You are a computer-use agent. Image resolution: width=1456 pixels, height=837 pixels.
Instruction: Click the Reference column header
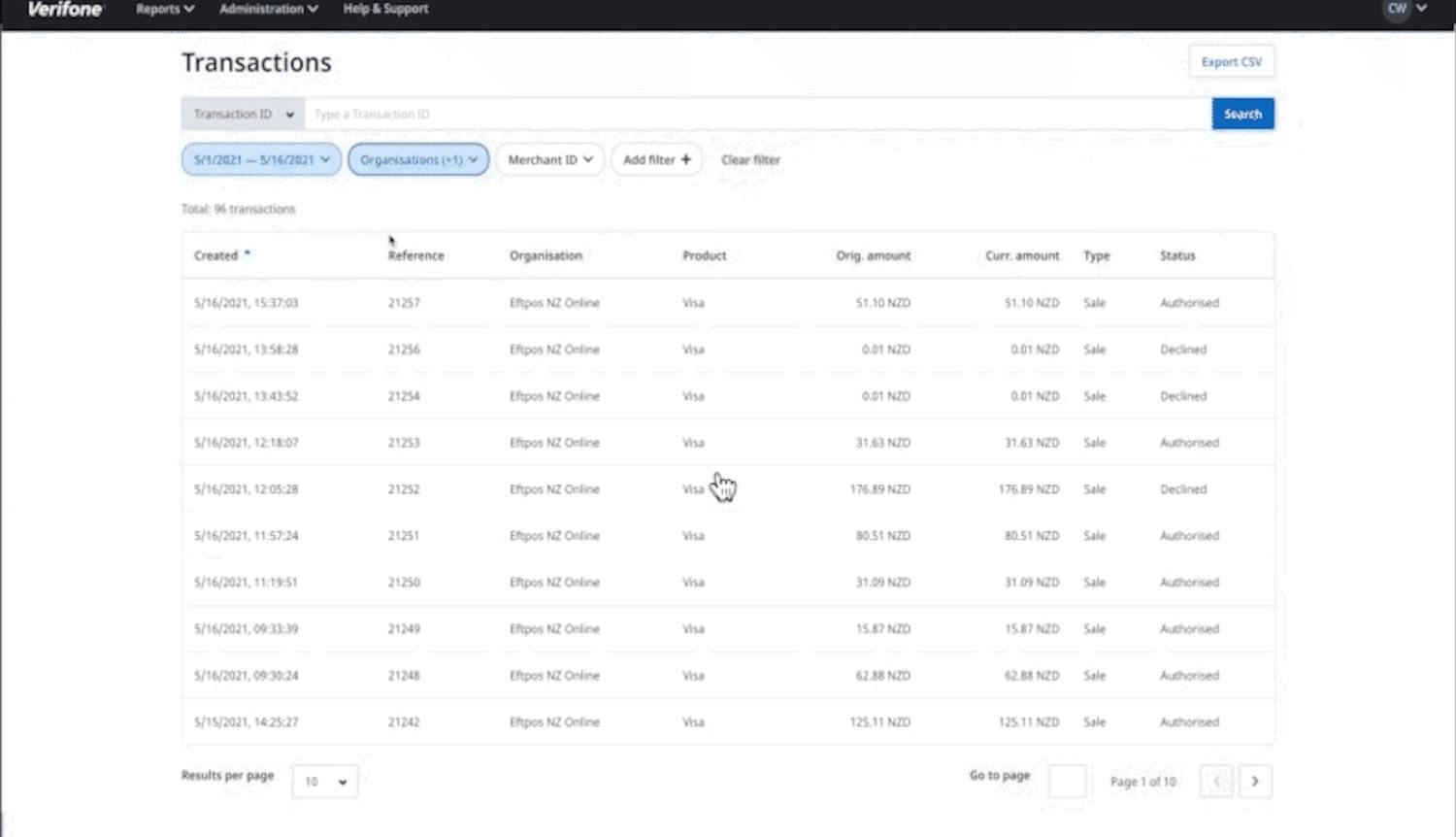point(415,255)
